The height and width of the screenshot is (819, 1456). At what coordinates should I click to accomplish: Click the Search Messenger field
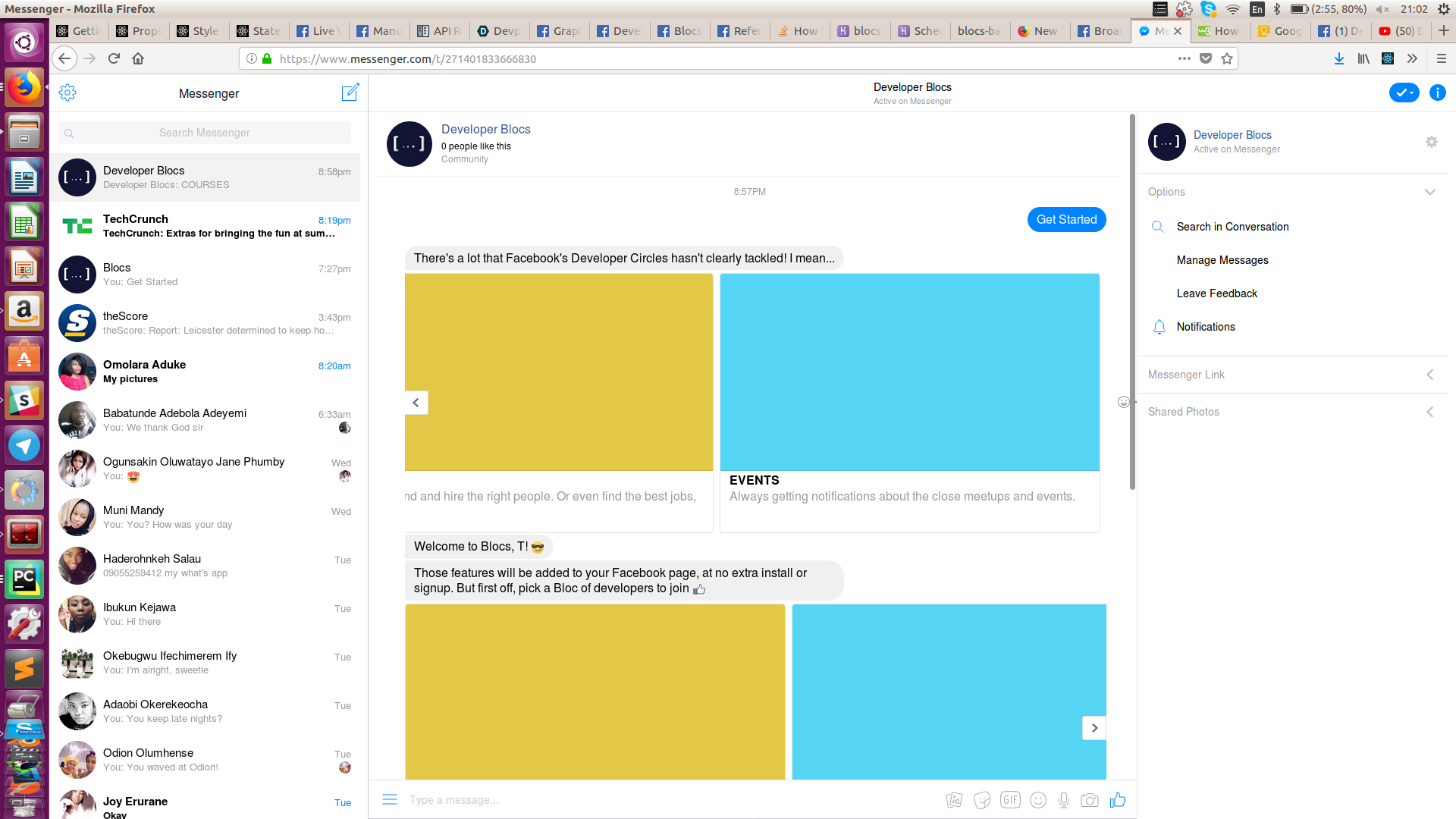pyautogui.click(x=205, y=133)
